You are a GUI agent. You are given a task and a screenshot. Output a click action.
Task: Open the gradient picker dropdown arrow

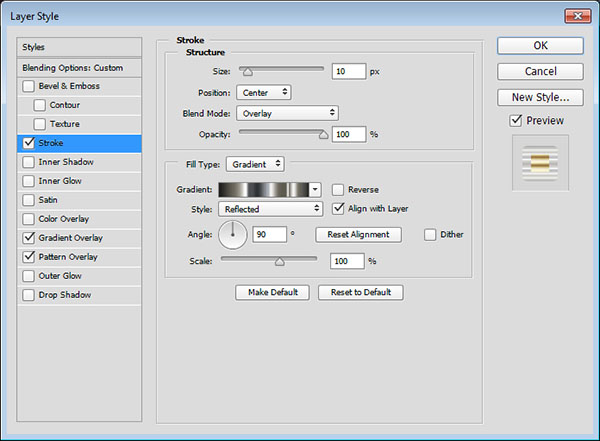click(316, 189)
